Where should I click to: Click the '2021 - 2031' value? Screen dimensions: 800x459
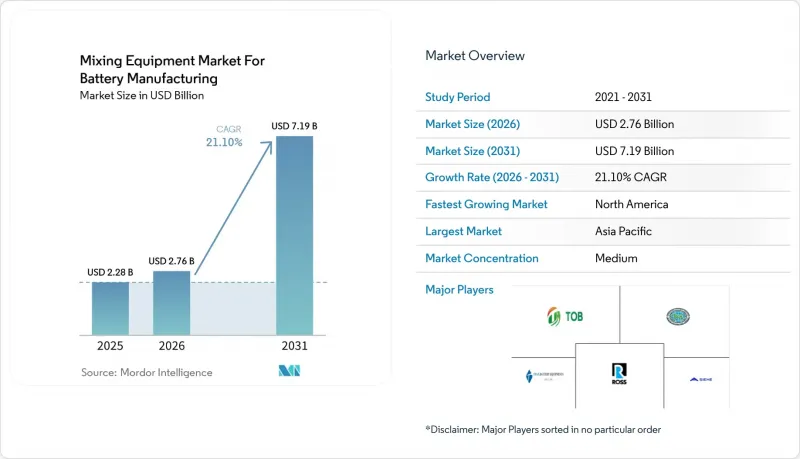623,97
